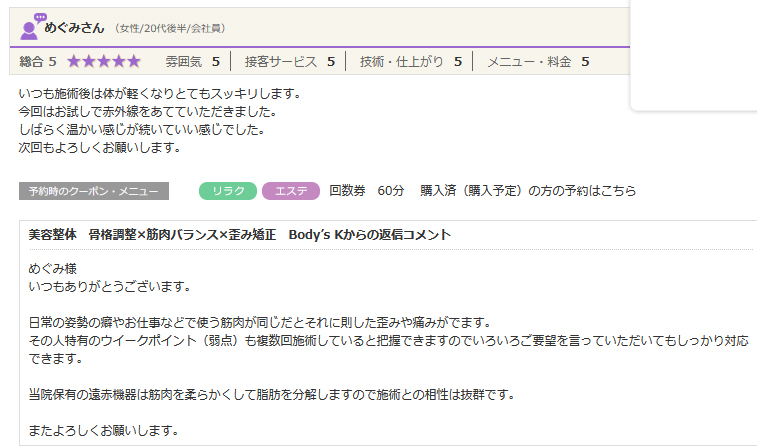
Task: Click the Body's K reply comment heading
Action: 240,235
